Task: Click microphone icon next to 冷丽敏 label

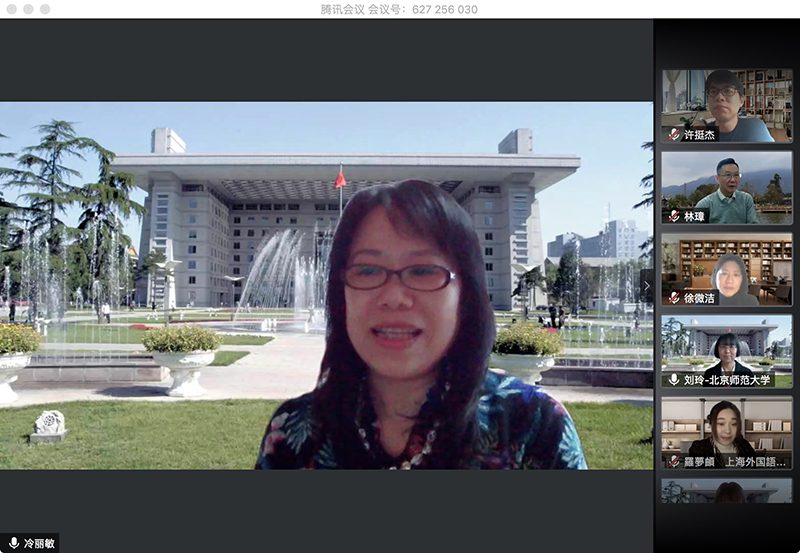Action: coord(14,543)
